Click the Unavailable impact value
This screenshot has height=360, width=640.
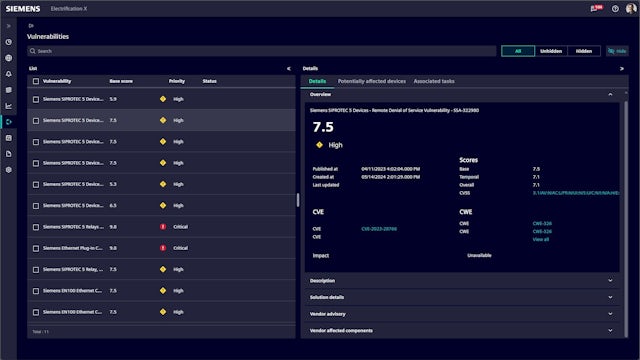(x=479, y=256)
